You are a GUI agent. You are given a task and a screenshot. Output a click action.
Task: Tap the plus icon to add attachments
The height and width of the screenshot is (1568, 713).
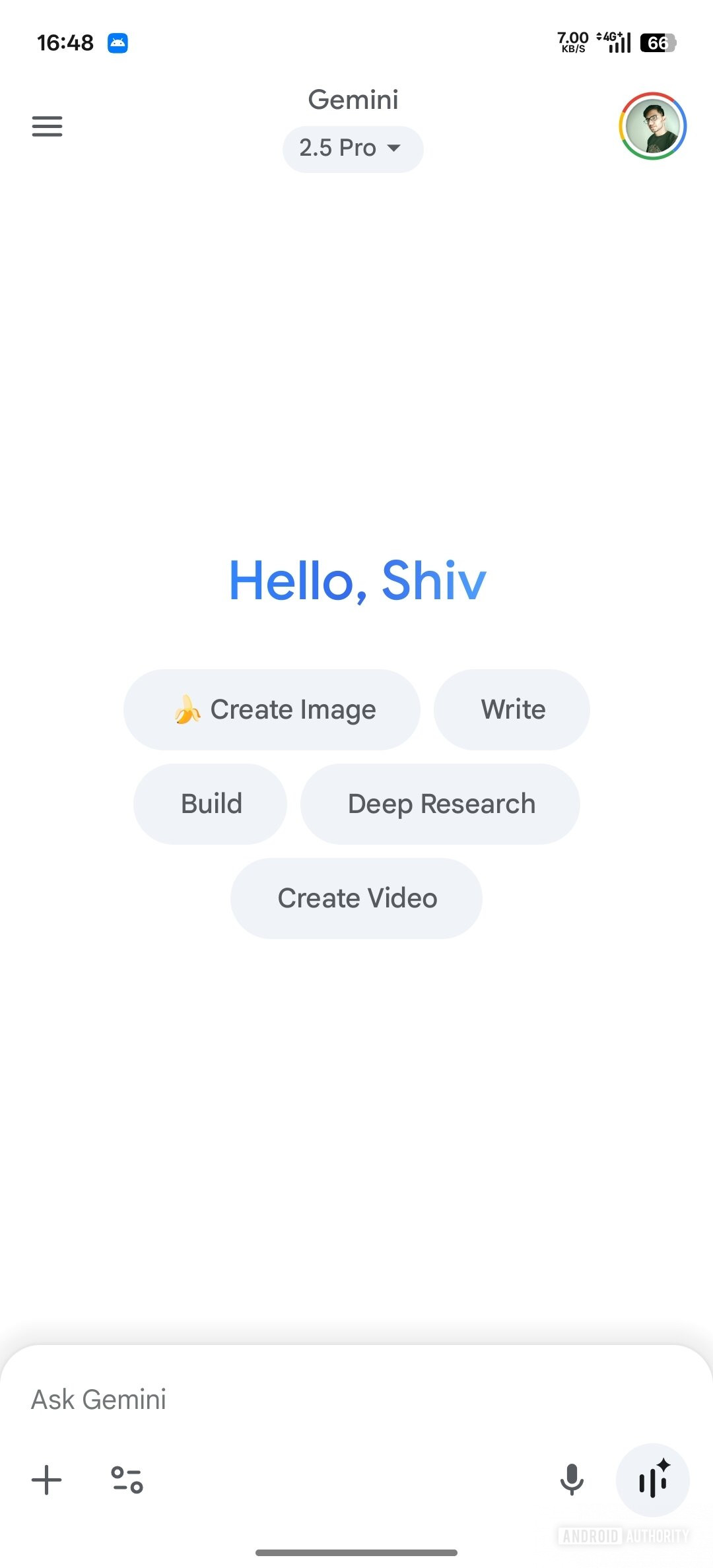(x=47, y=1480)
